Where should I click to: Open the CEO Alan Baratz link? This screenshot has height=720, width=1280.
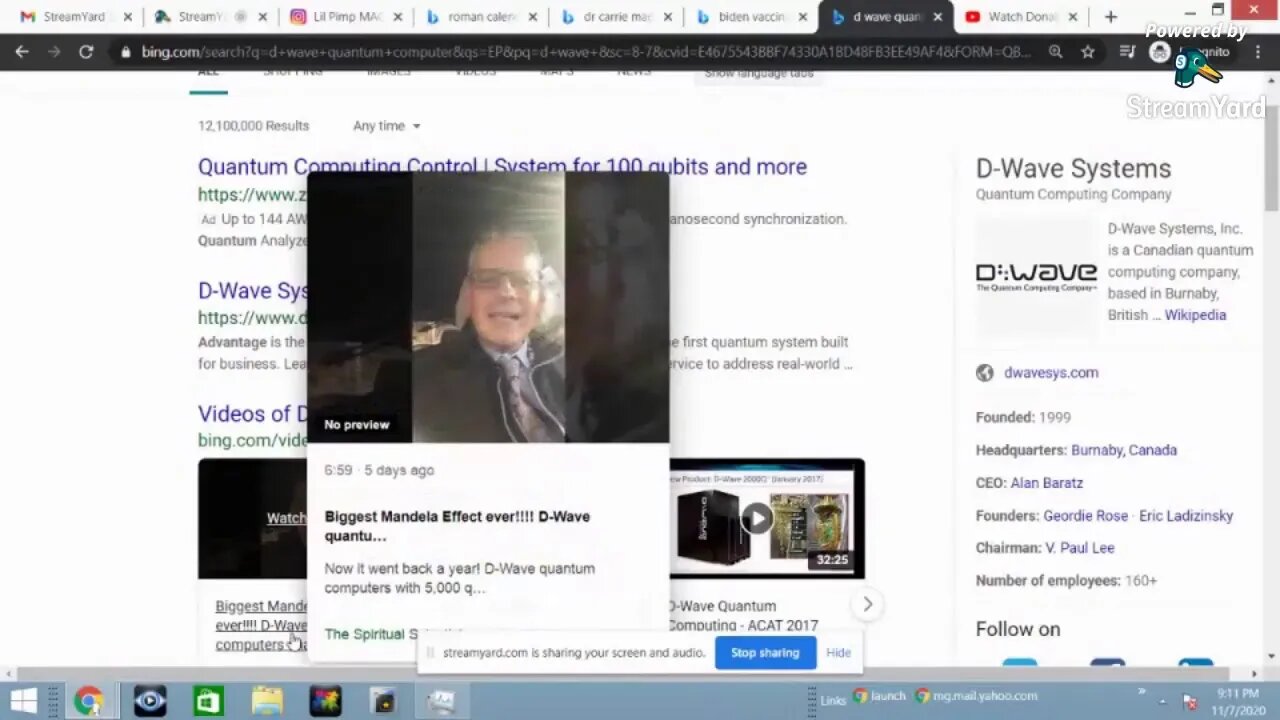click(x=1046, y=483)
